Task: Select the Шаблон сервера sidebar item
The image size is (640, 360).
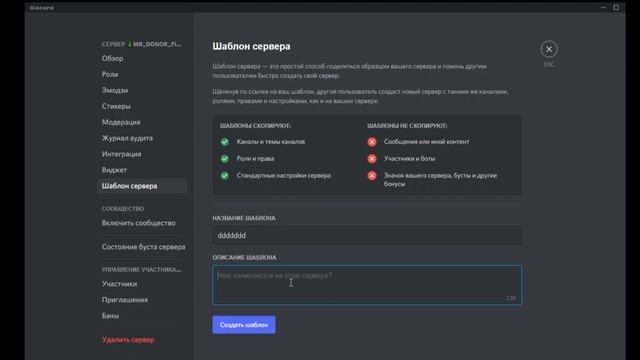Action: (x=142, y=186)
